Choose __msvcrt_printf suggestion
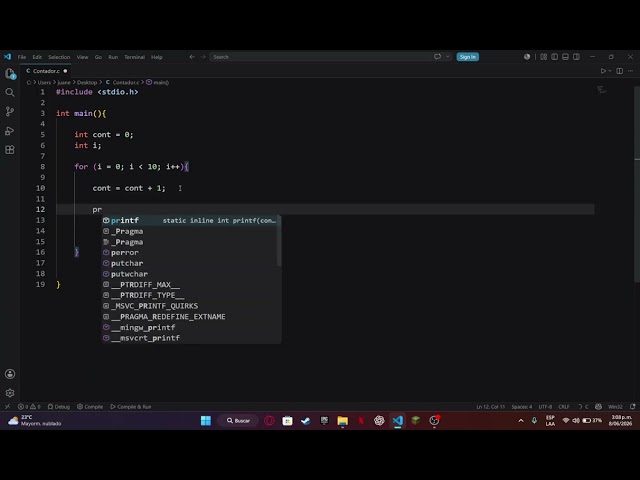640x480 pixels. click(x=189, y=338)
